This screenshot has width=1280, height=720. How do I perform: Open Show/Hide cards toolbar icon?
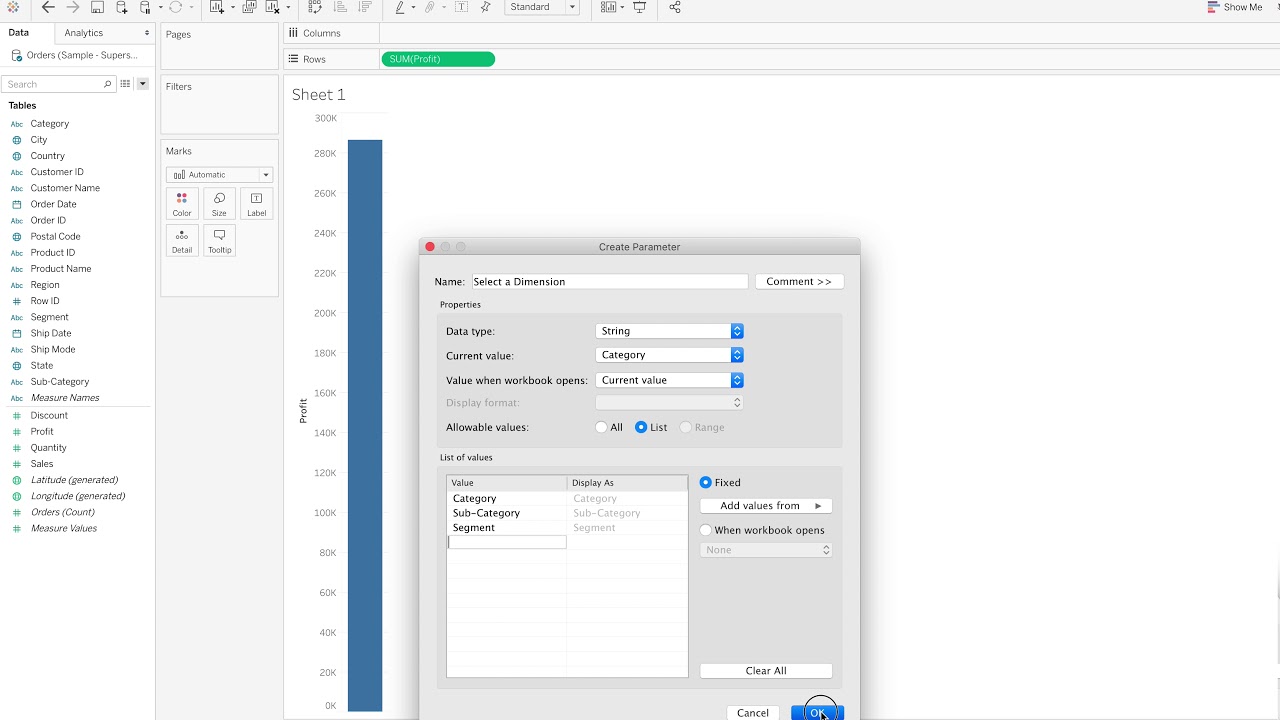click(608, 7)
